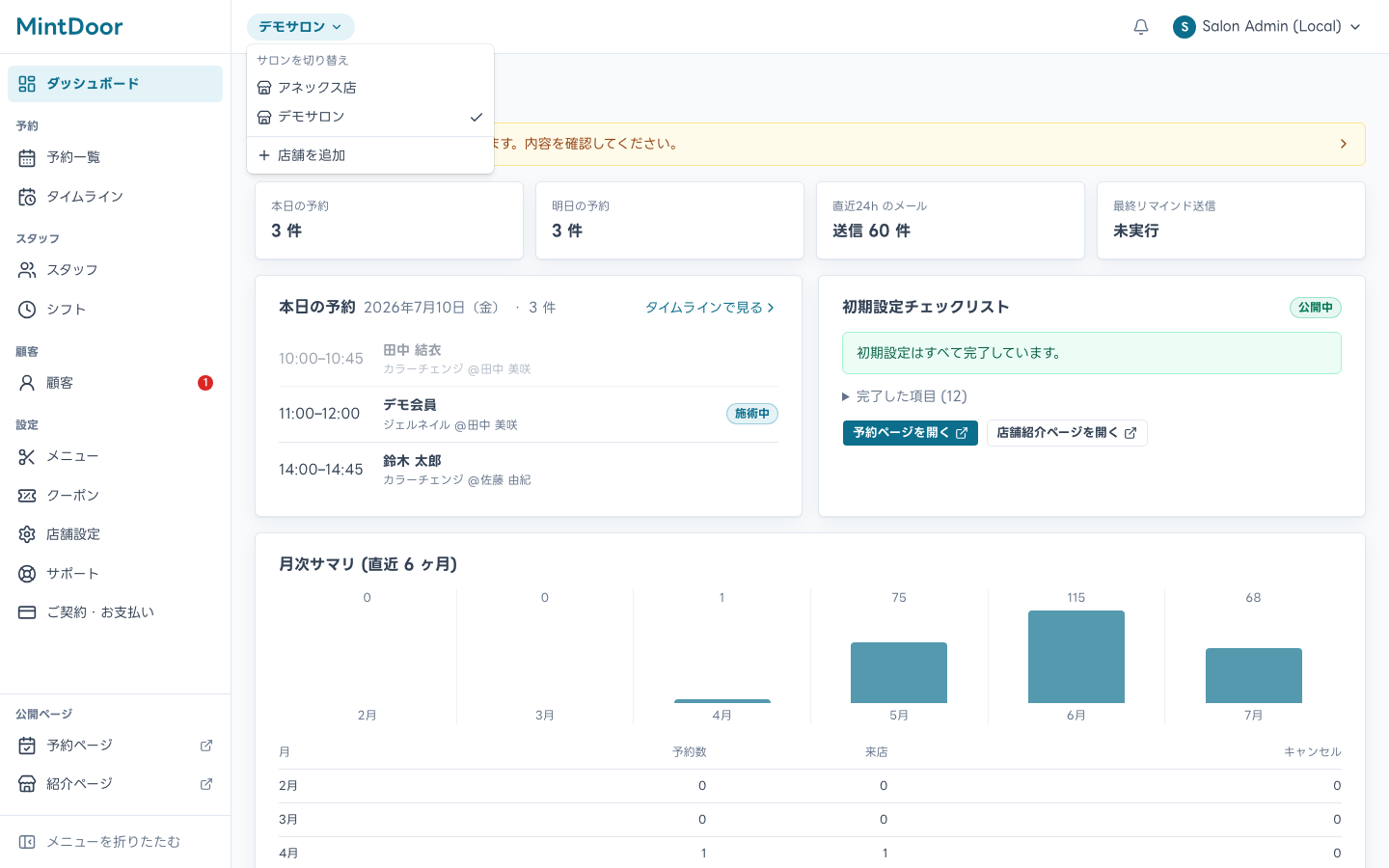Open 予約一覧 calendar icon in sidebar
Image resolution: width=1389 pixels, height=868 pixels.
(27, 157)
